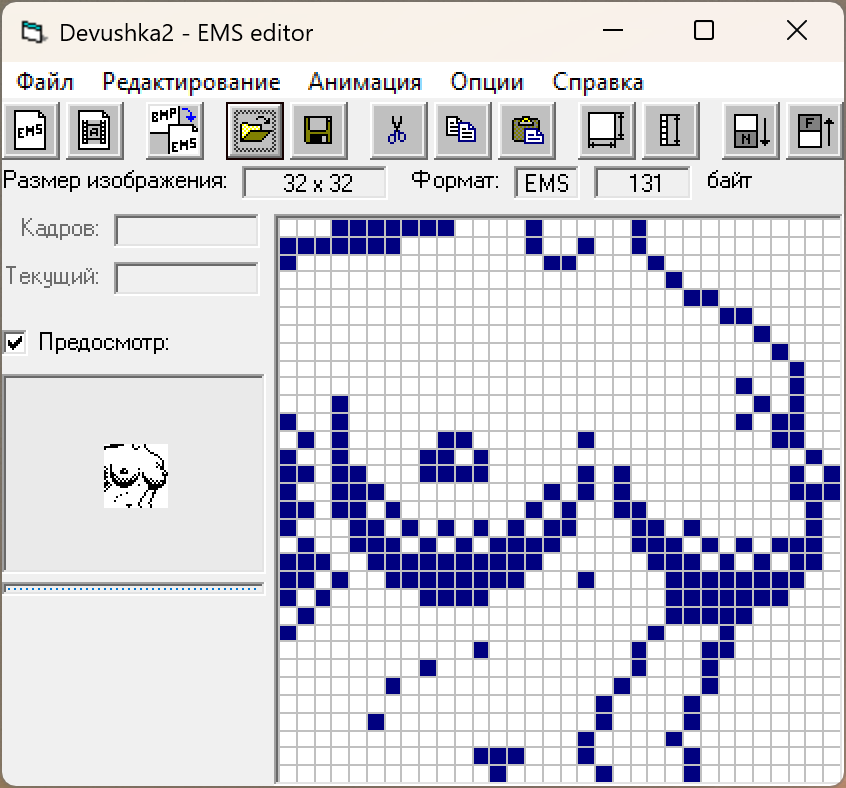The width and height of the screenshot is (846, 788).
Task: Open the Редактирование menu
Action: click(x=191, y=83)
